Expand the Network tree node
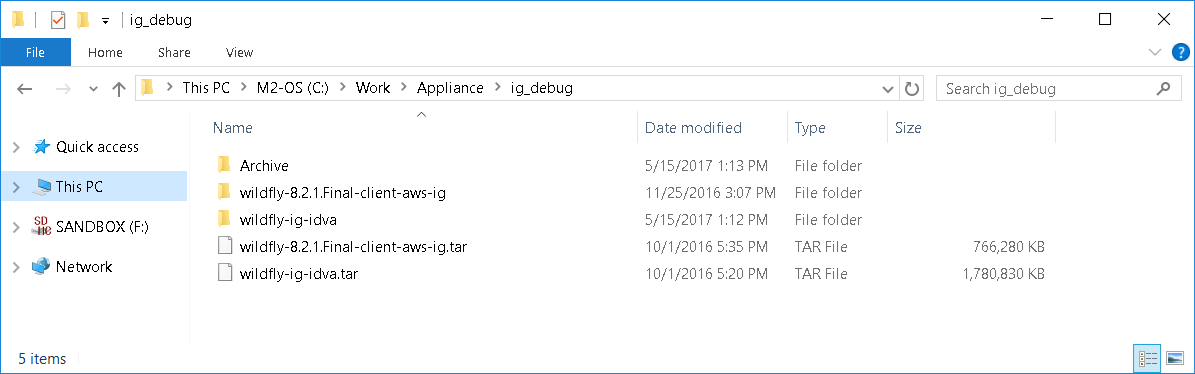 [x=17, y=267]
